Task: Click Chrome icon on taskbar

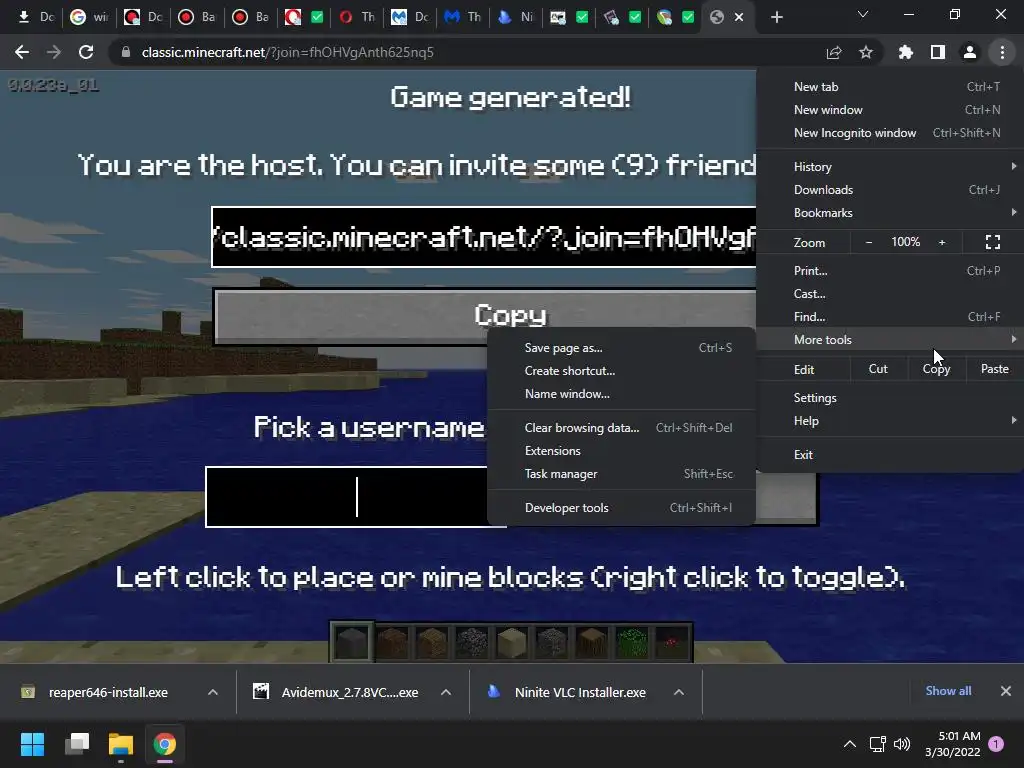Action: (x=165, y=744)
